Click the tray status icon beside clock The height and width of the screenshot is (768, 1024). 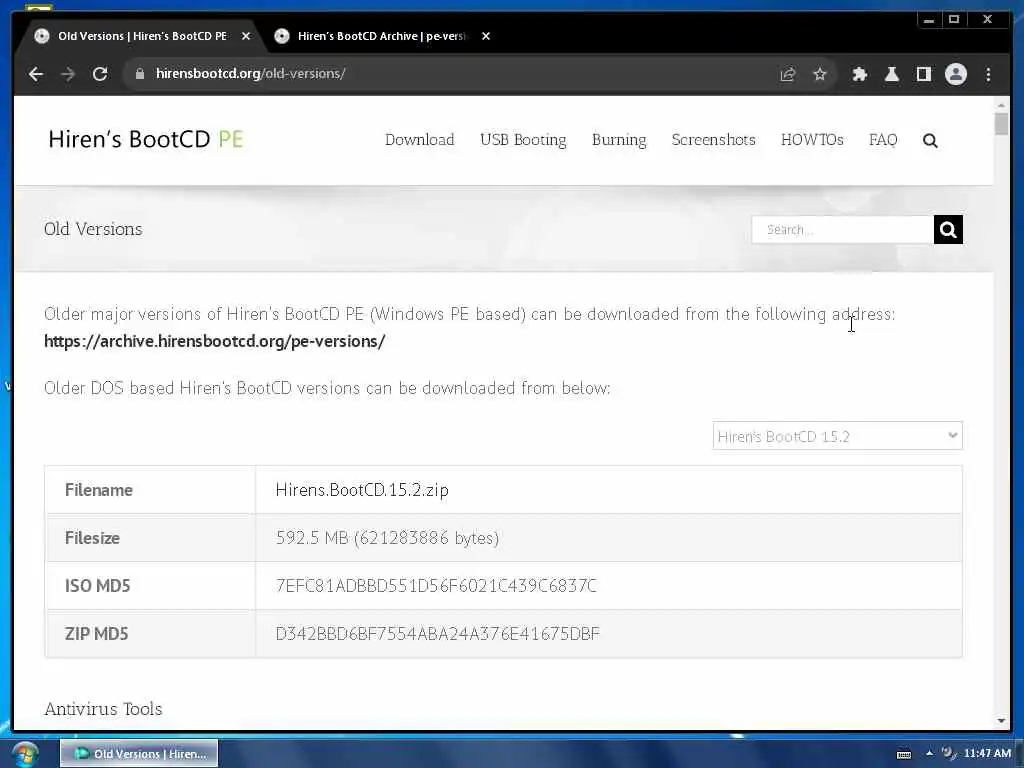click(949, 754)
